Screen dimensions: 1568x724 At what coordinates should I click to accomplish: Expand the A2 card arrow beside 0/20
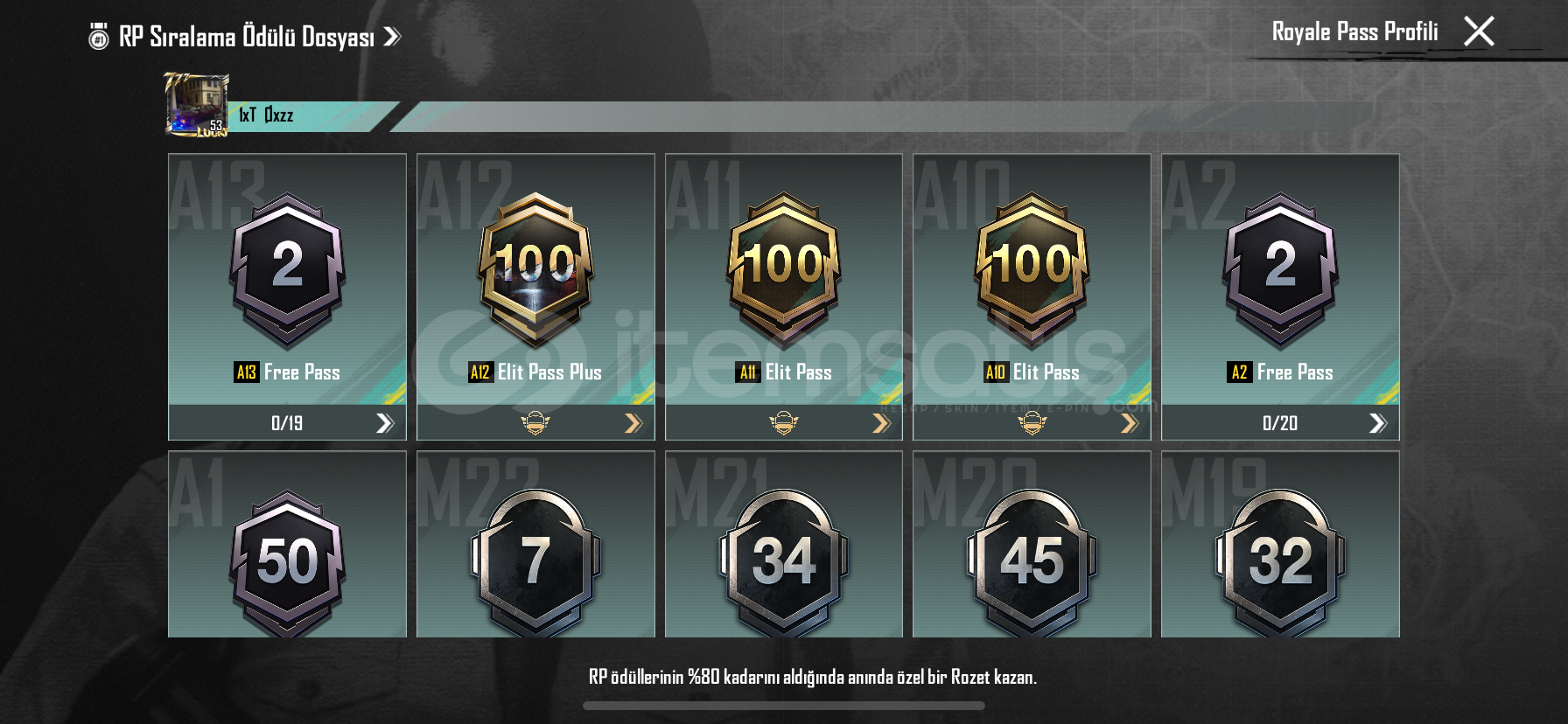pos(1378,423)
